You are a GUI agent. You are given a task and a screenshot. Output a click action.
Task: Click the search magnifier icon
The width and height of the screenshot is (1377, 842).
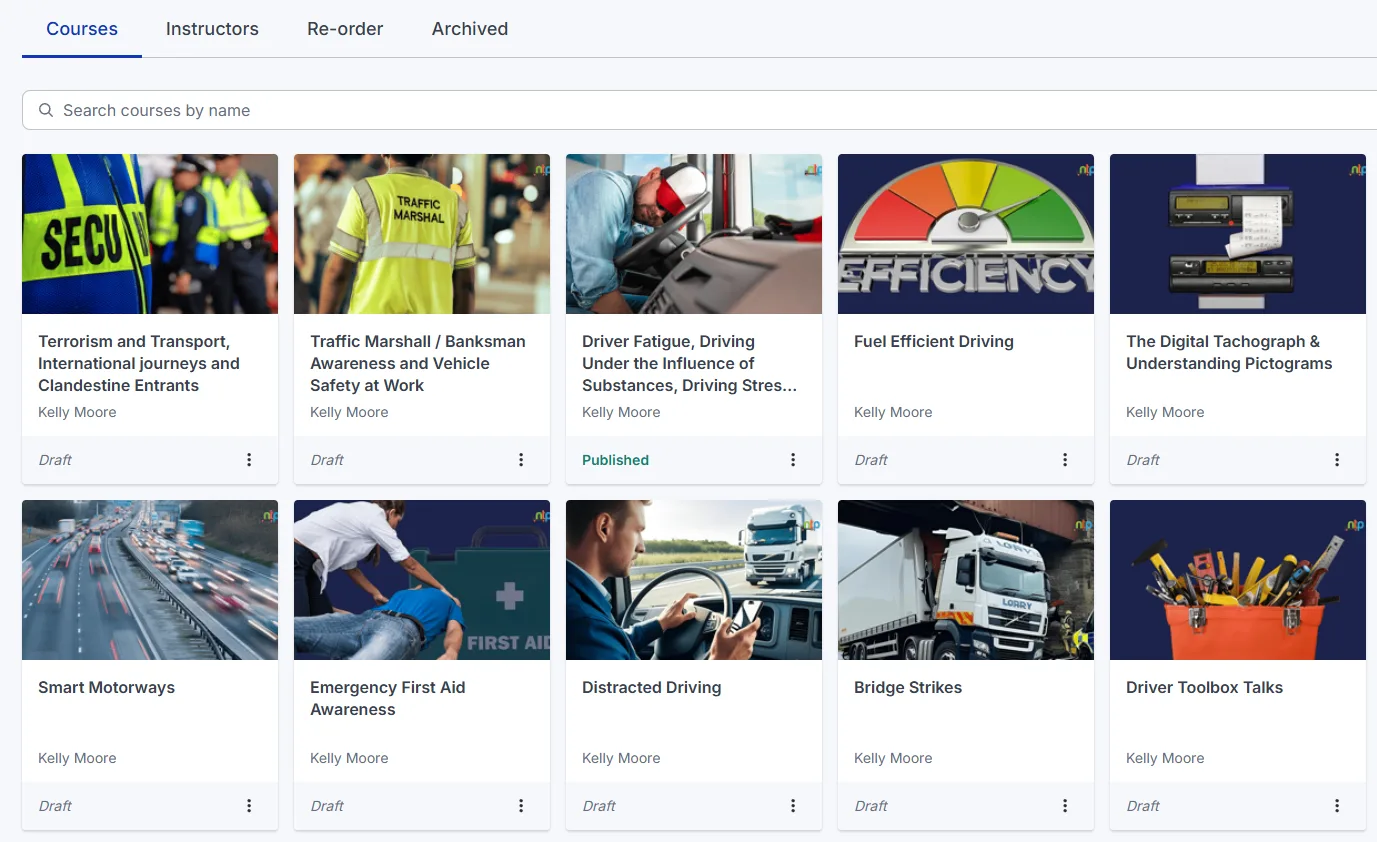click(x=46, y=110)
